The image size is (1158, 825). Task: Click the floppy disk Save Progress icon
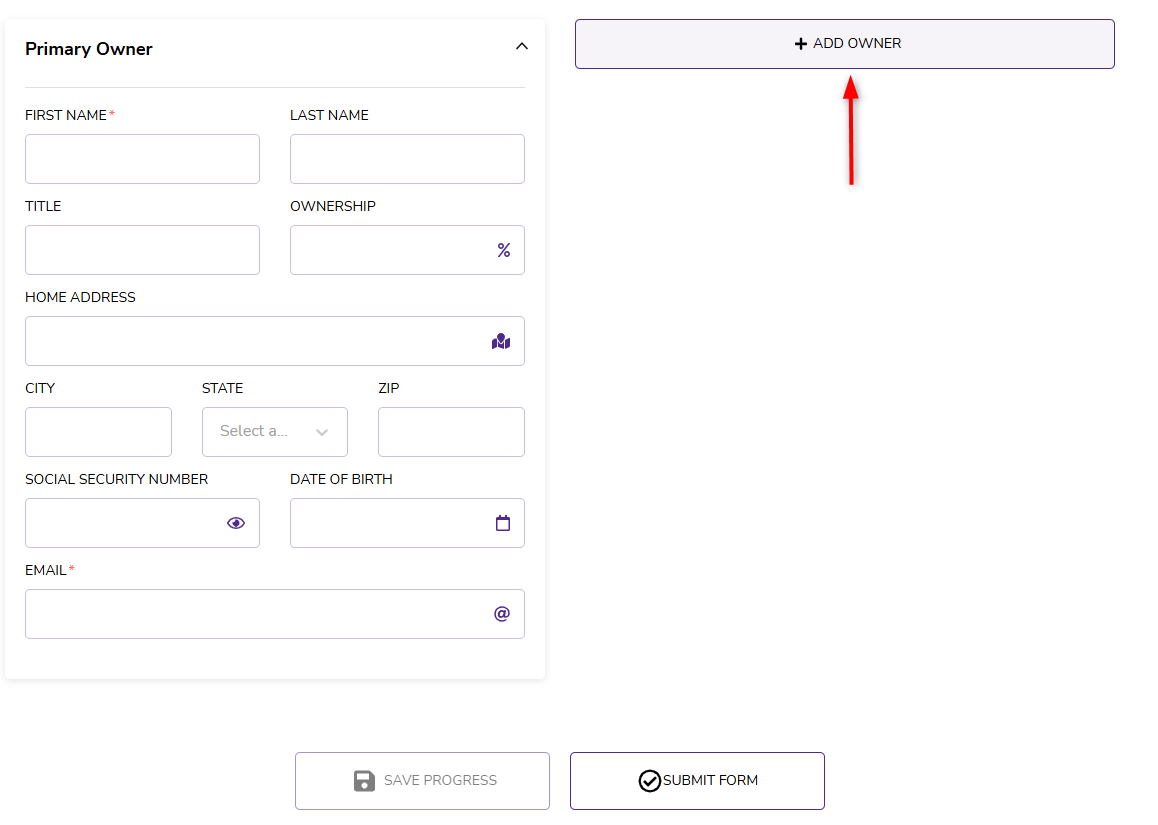tap(365, 781)
